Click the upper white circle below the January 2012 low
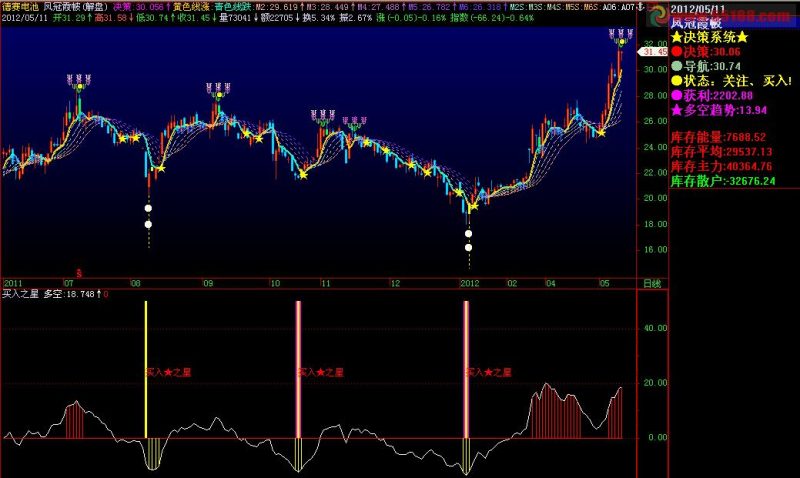 (x=468, y=234)
